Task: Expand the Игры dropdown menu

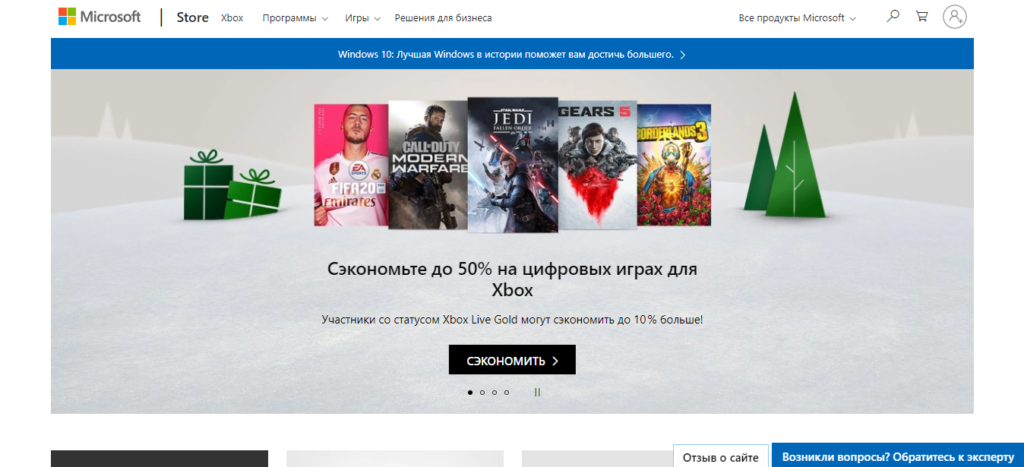Action: pos(362,18)
